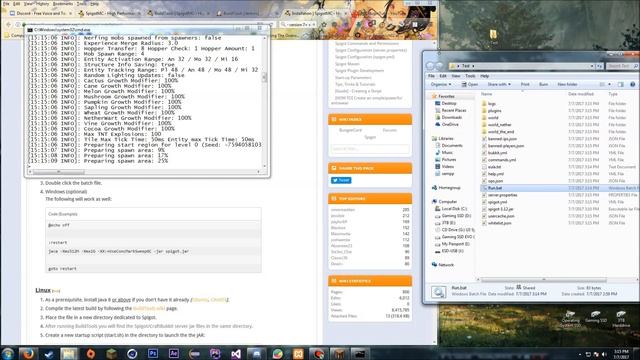This screenshot has width=640, height=360.
Task: Select the world folder in Explorer
Action: tap(493, 118)
